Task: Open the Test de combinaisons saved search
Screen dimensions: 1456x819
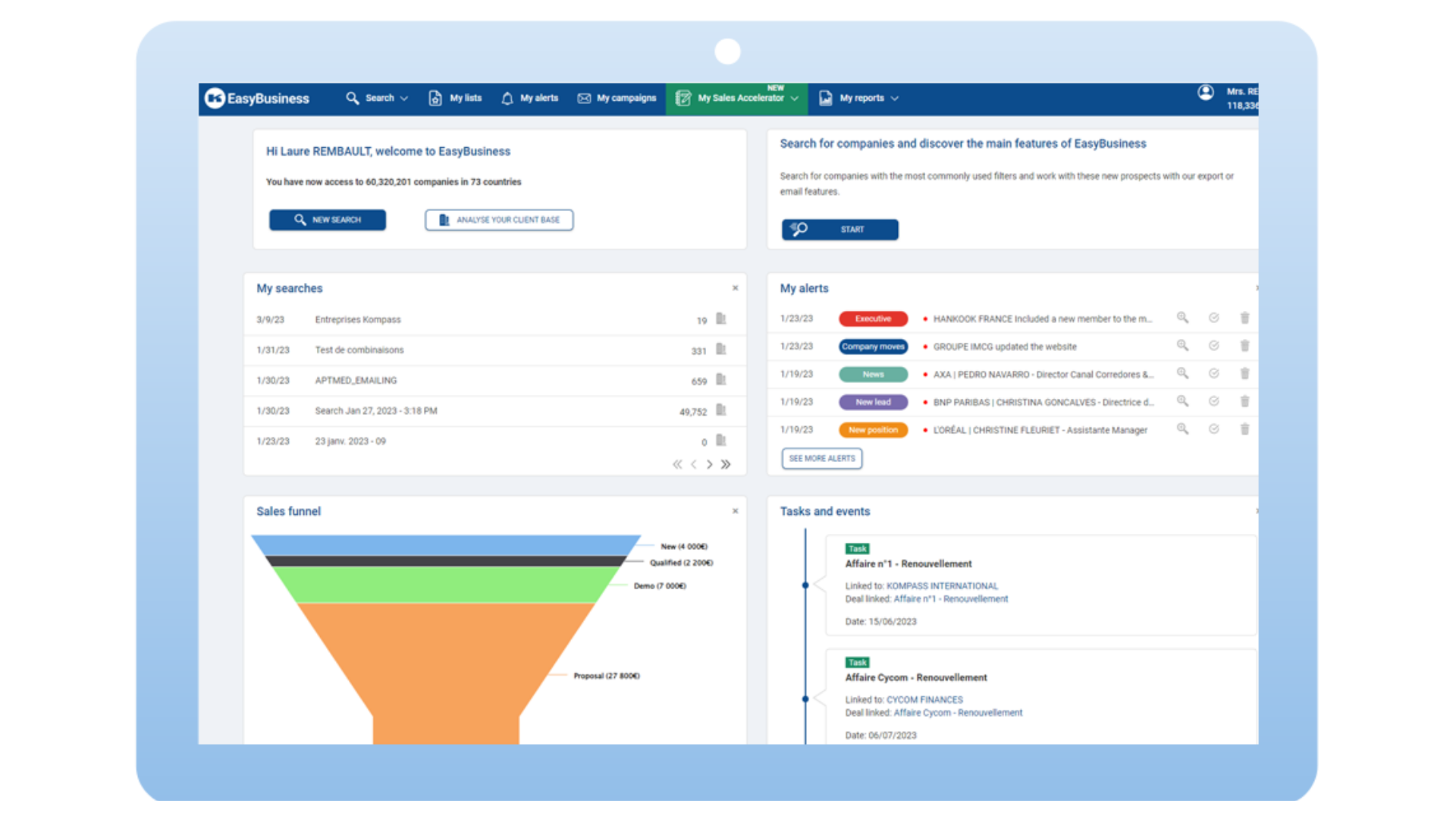Action: click(x=359, y=350)
